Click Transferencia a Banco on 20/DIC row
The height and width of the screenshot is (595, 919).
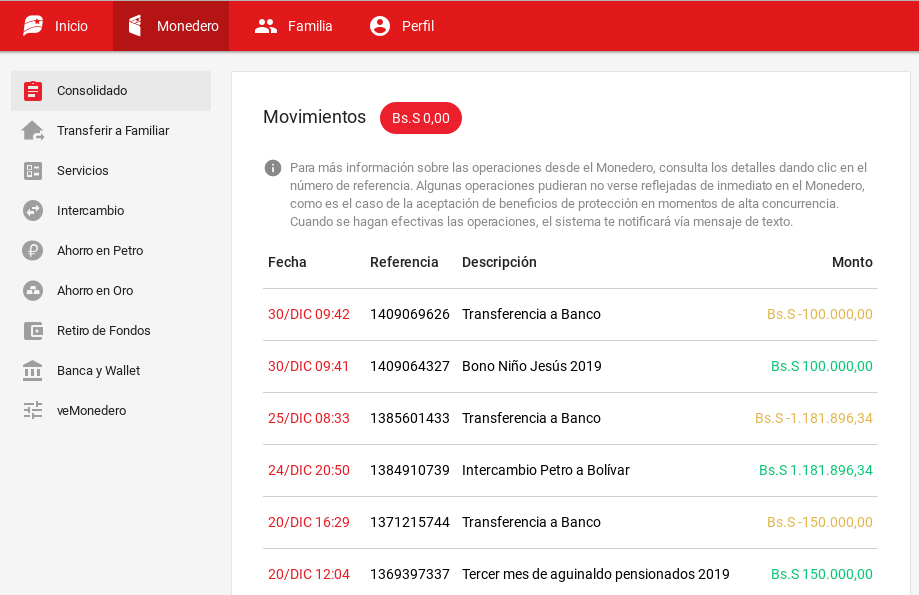coord(531,522)
